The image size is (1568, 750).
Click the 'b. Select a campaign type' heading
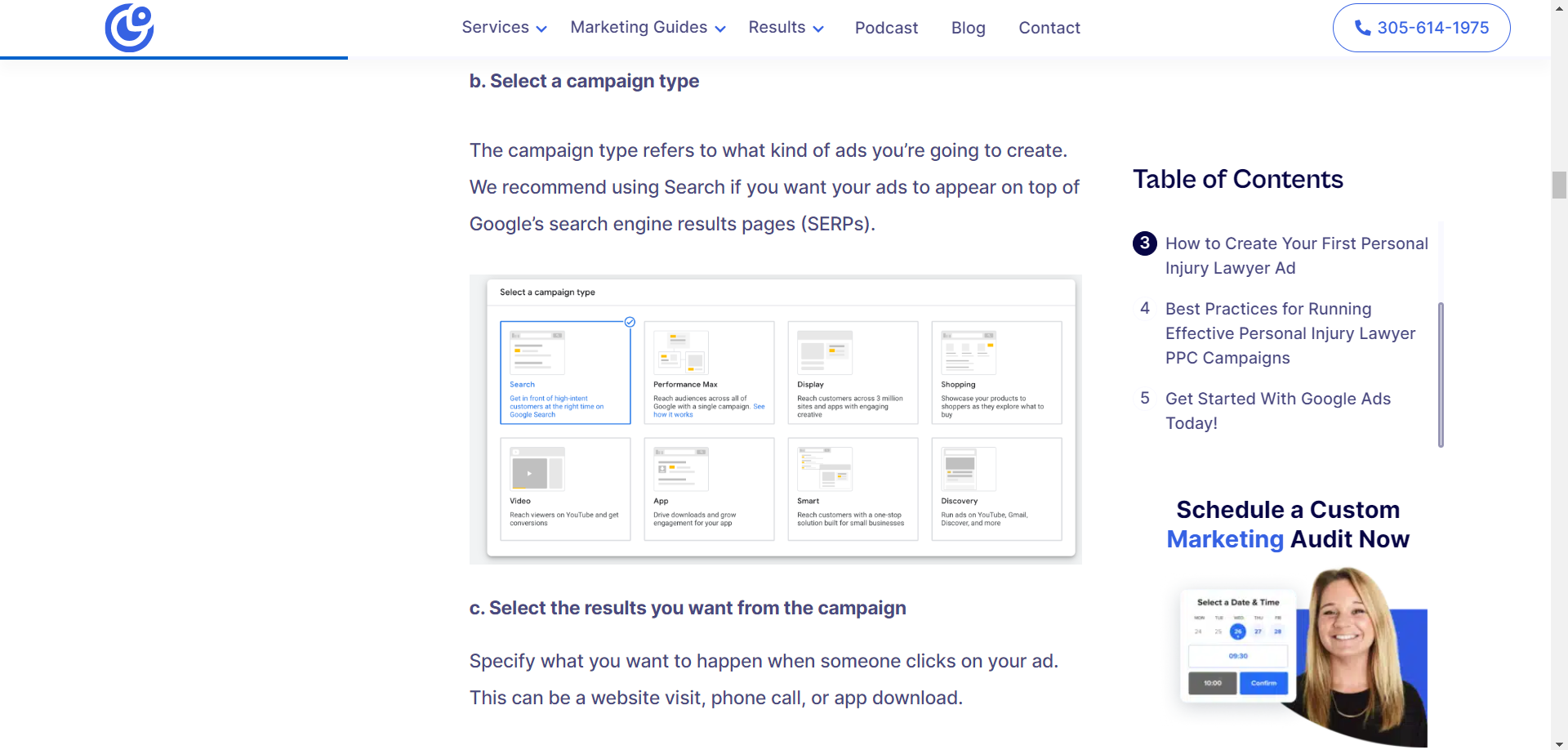click(x=584, y=81)
